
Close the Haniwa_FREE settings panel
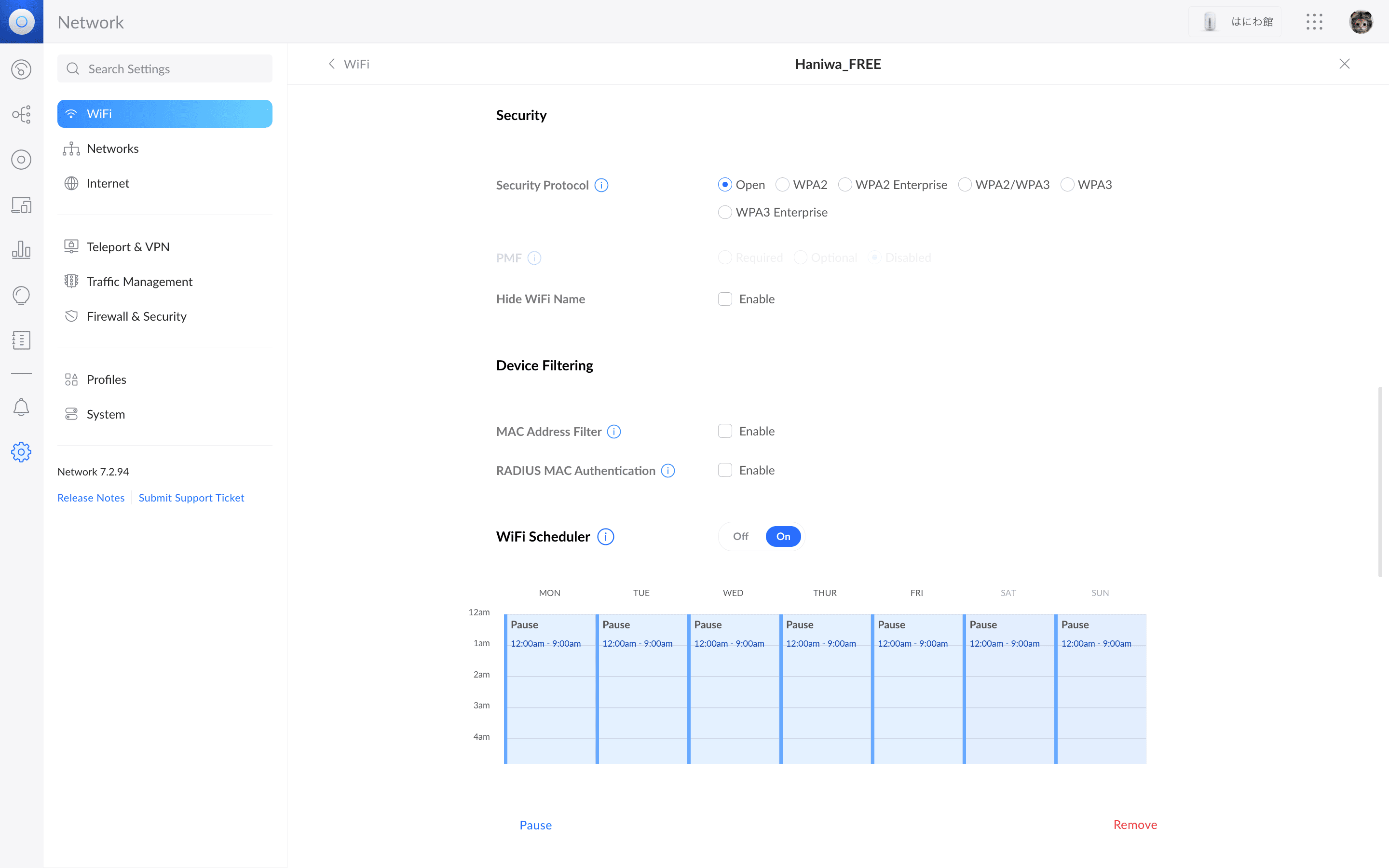coord(1344,64)
